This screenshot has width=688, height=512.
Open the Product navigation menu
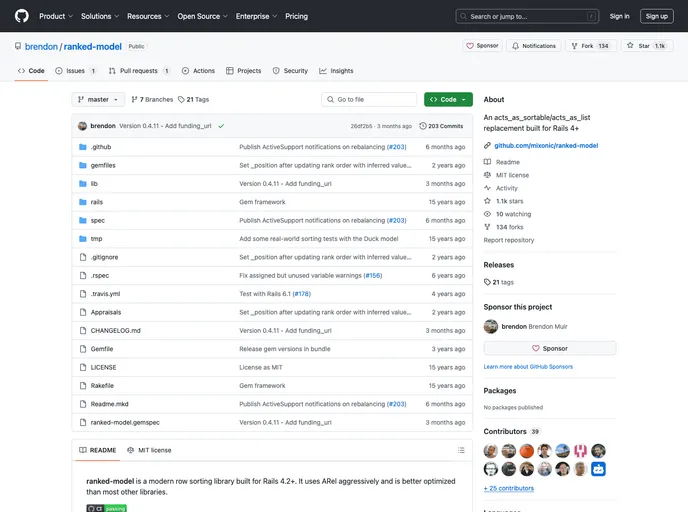(x=54, y=16)
